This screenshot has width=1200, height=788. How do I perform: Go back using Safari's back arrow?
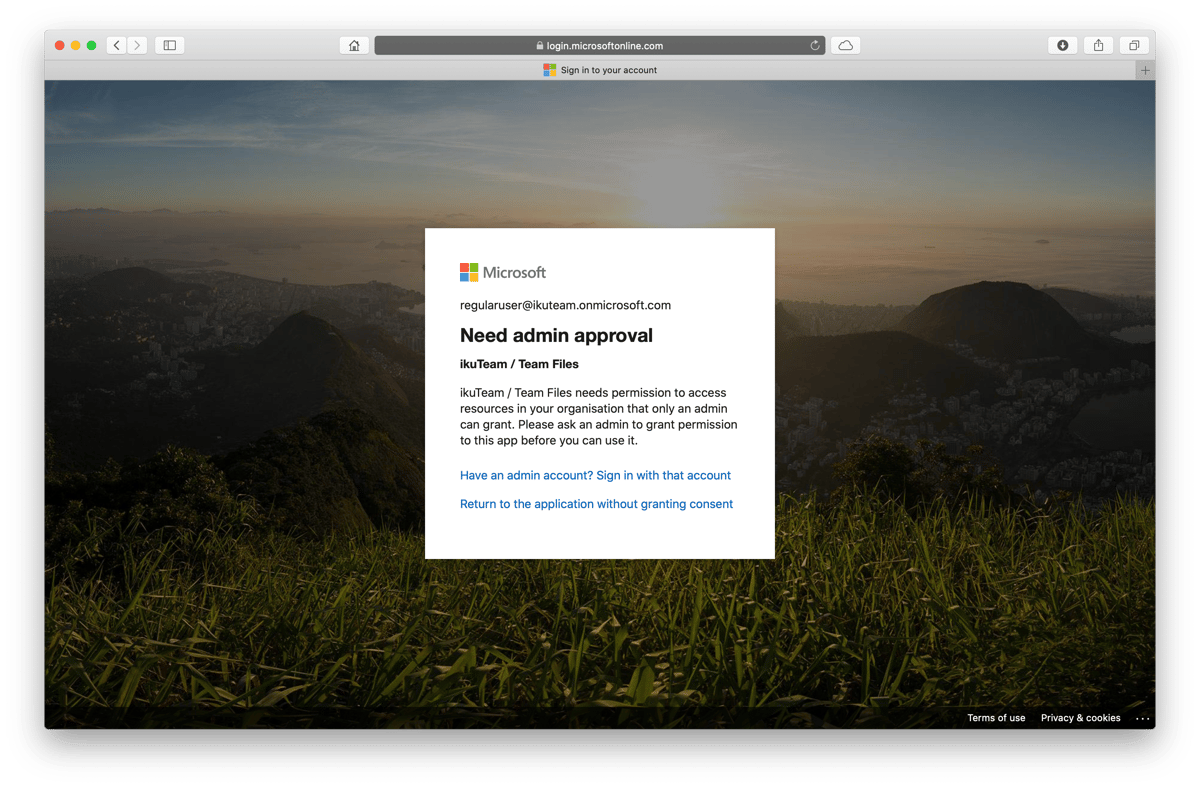tap(117, 45)
